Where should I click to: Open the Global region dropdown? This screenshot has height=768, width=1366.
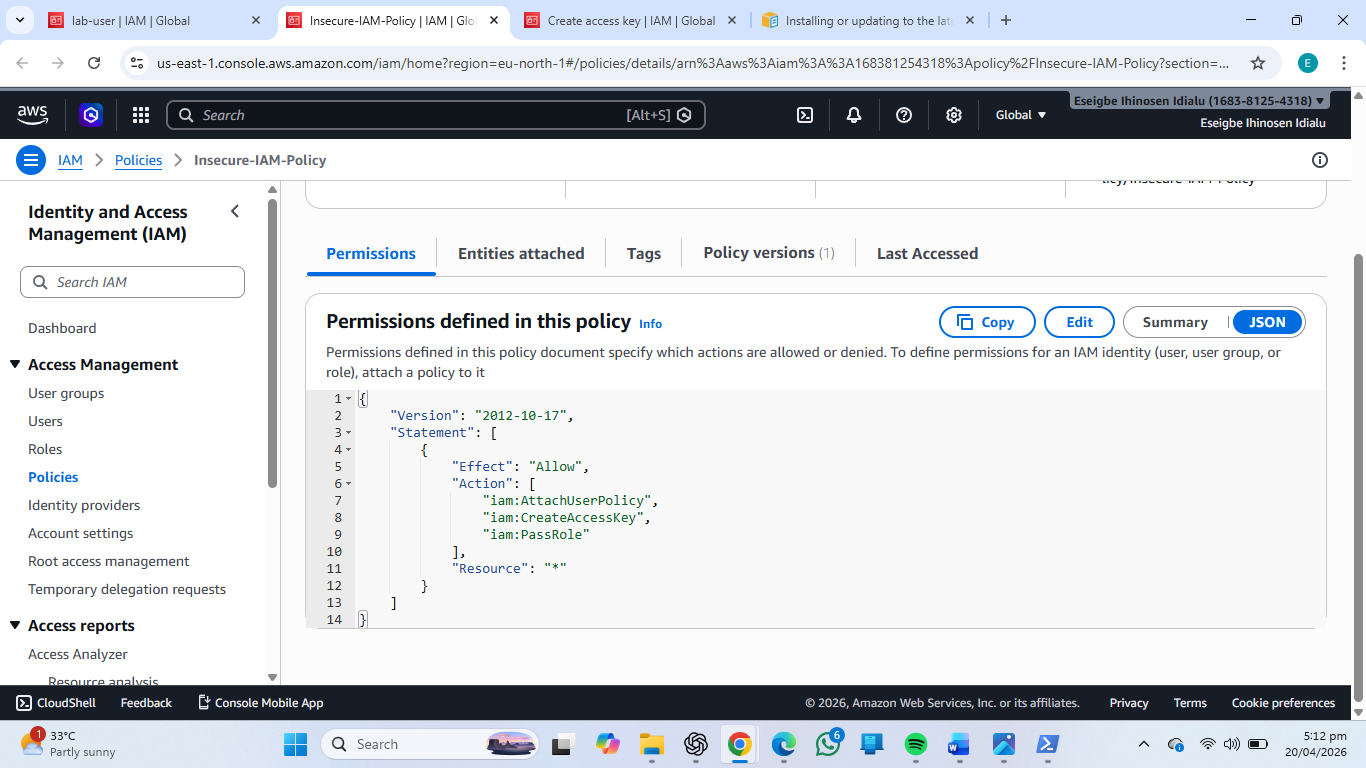coord(1021,115)
